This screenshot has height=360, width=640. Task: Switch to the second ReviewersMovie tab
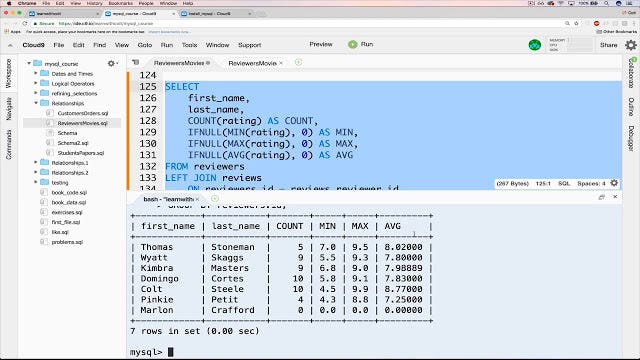252,63
